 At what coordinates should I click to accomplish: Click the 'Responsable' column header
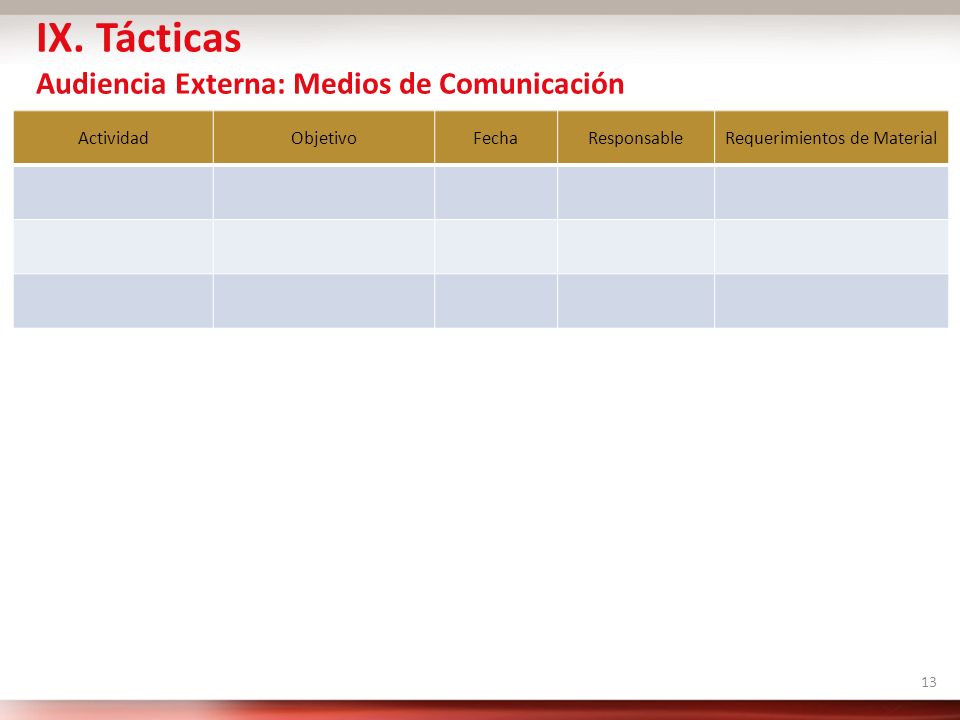[636, 138]
